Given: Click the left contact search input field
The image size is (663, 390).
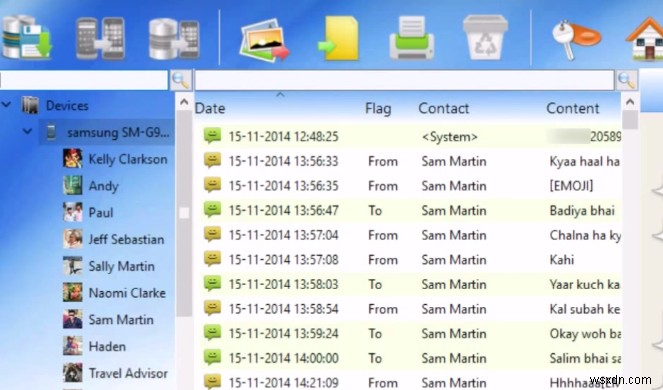Looking at the screenshot, I should point(84,80).
